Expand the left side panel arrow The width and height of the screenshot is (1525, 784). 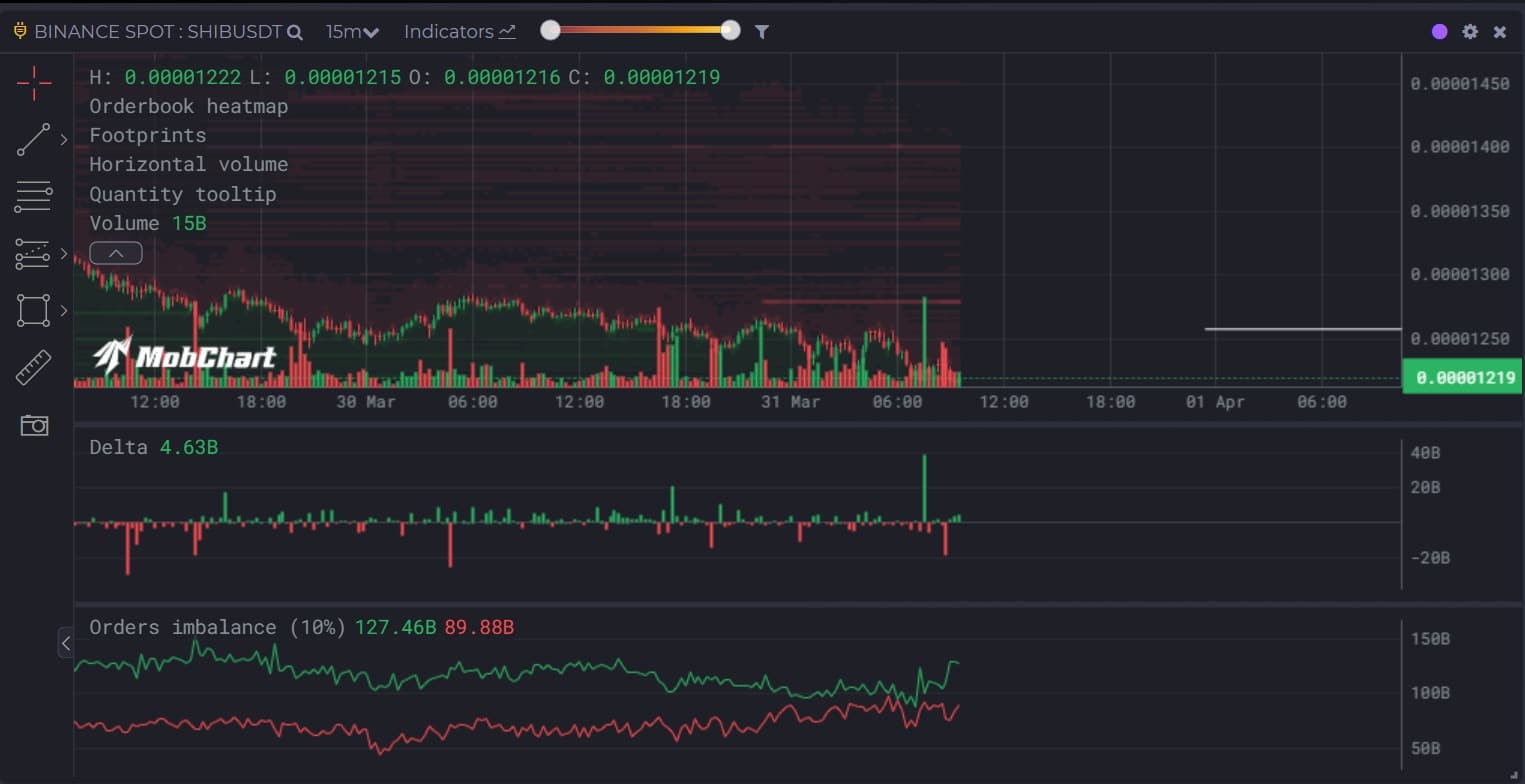tap(65, 643)
